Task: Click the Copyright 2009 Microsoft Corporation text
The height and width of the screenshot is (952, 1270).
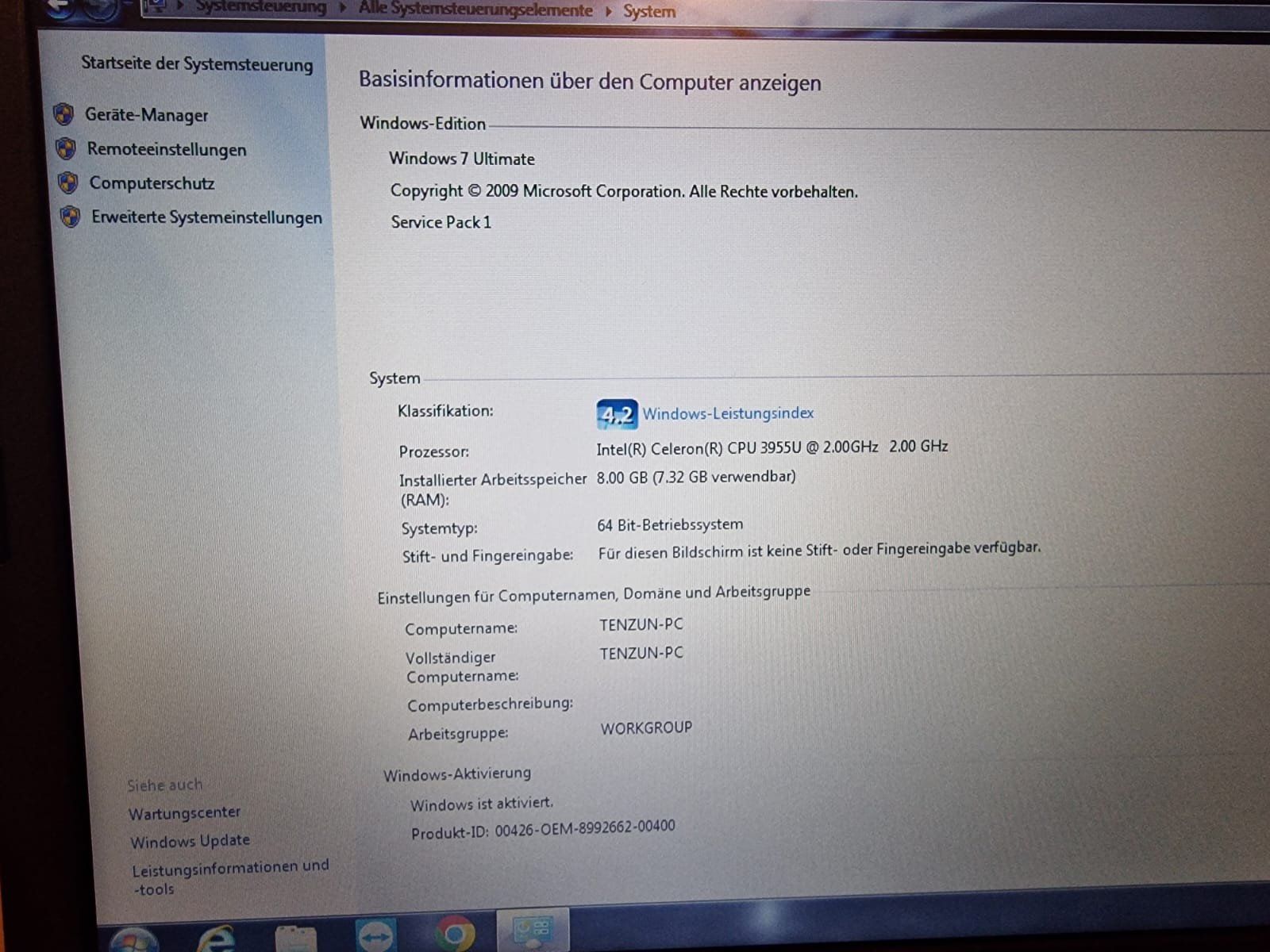Action: point(624,191)
